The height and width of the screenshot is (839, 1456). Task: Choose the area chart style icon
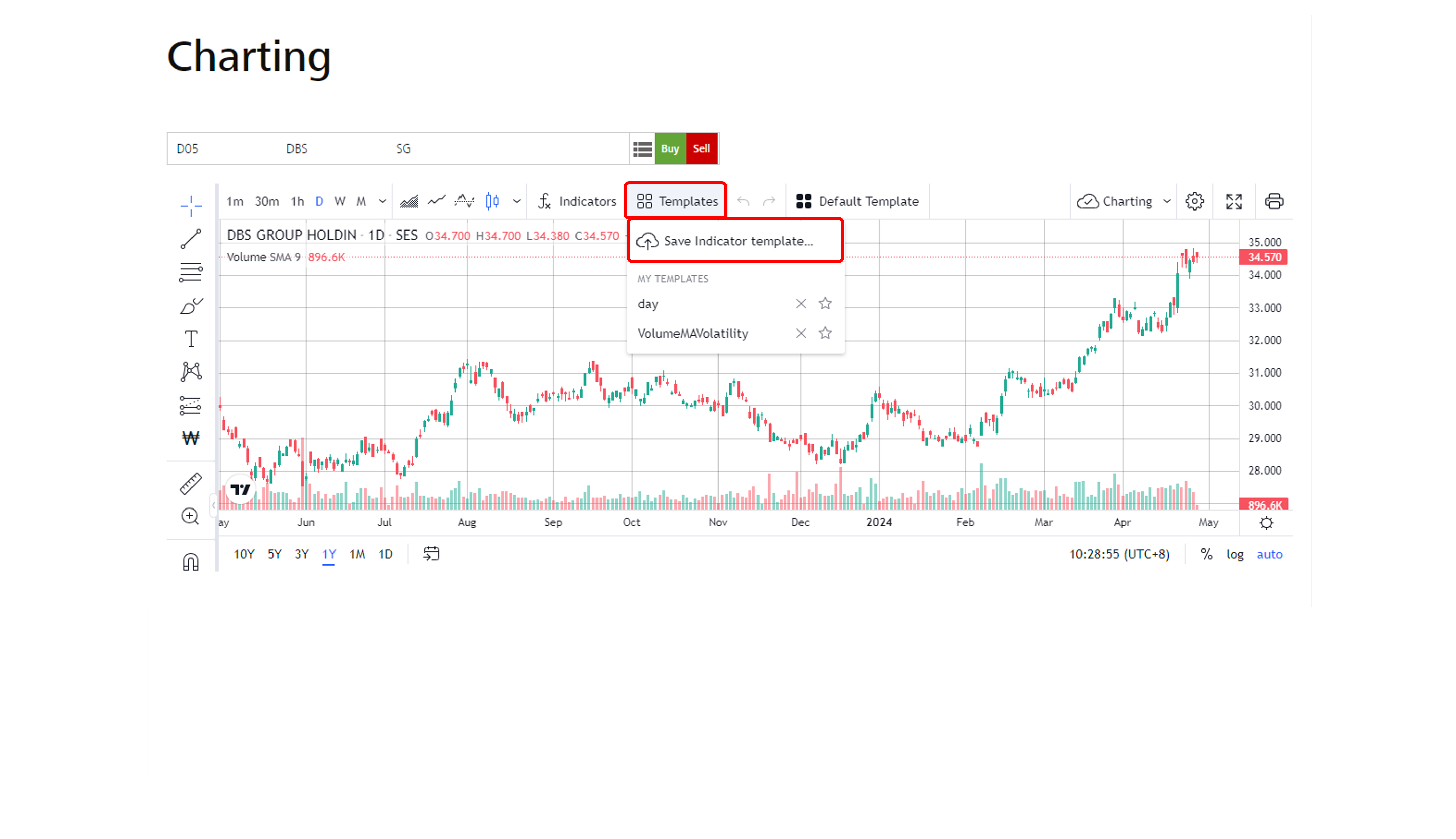[x=409, y=201]
